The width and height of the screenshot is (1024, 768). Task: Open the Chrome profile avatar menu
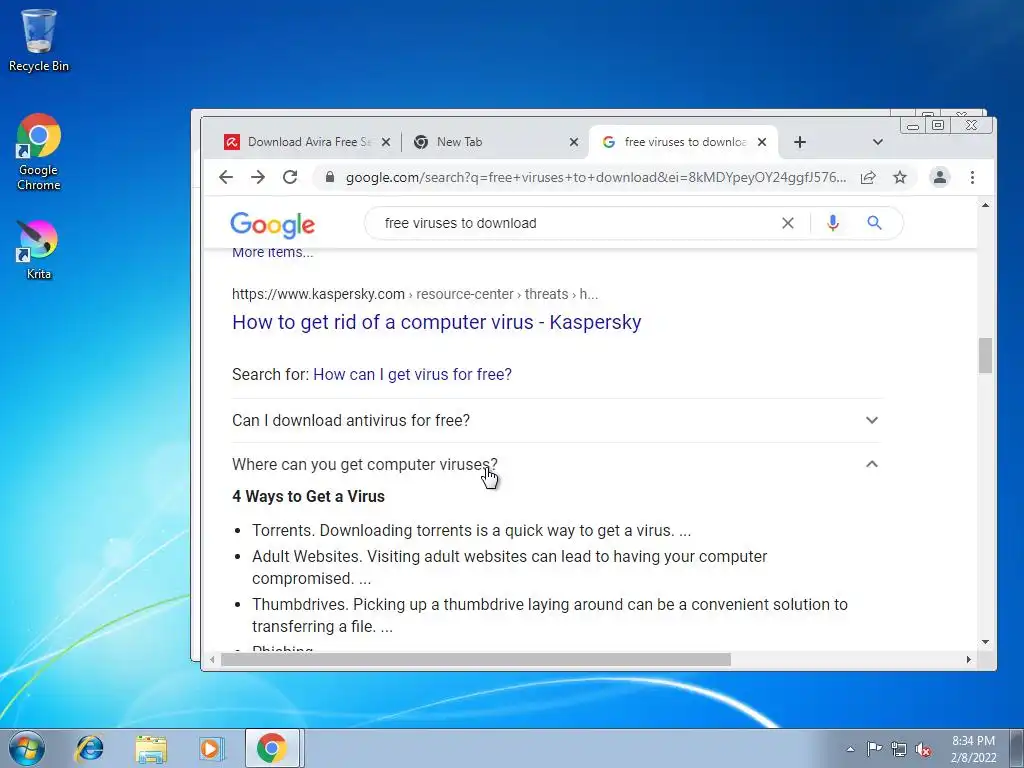click(x=940, y=177)
